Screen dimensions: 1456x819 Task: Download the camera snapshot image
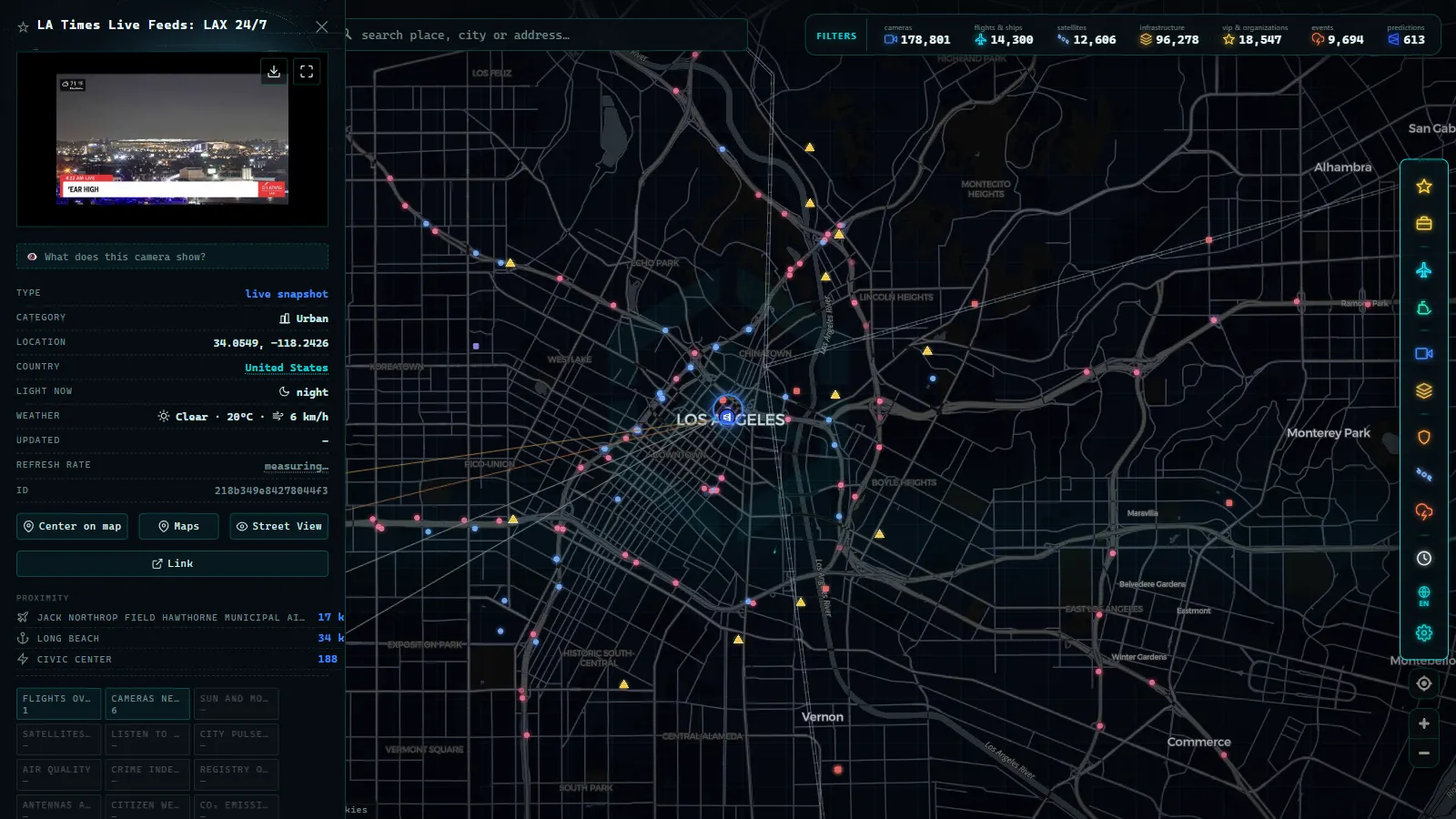274,71
